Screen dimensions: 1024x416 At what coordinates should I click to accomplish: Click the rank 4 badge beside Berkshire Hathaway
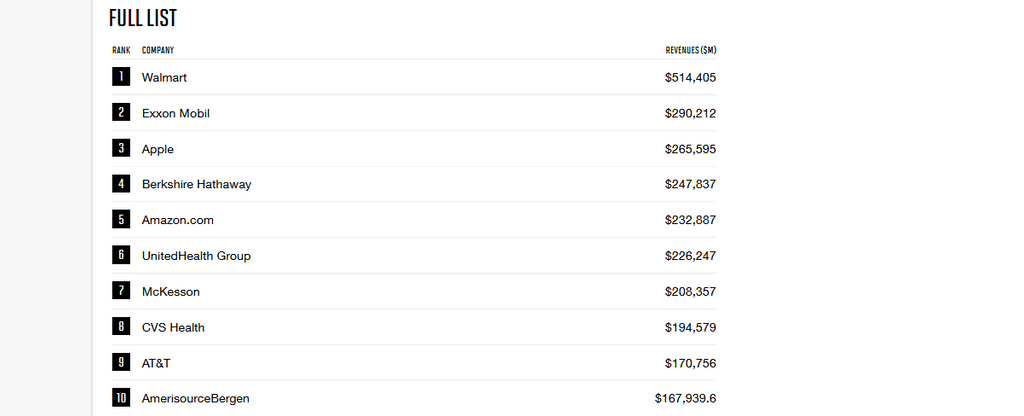(121, 184)
